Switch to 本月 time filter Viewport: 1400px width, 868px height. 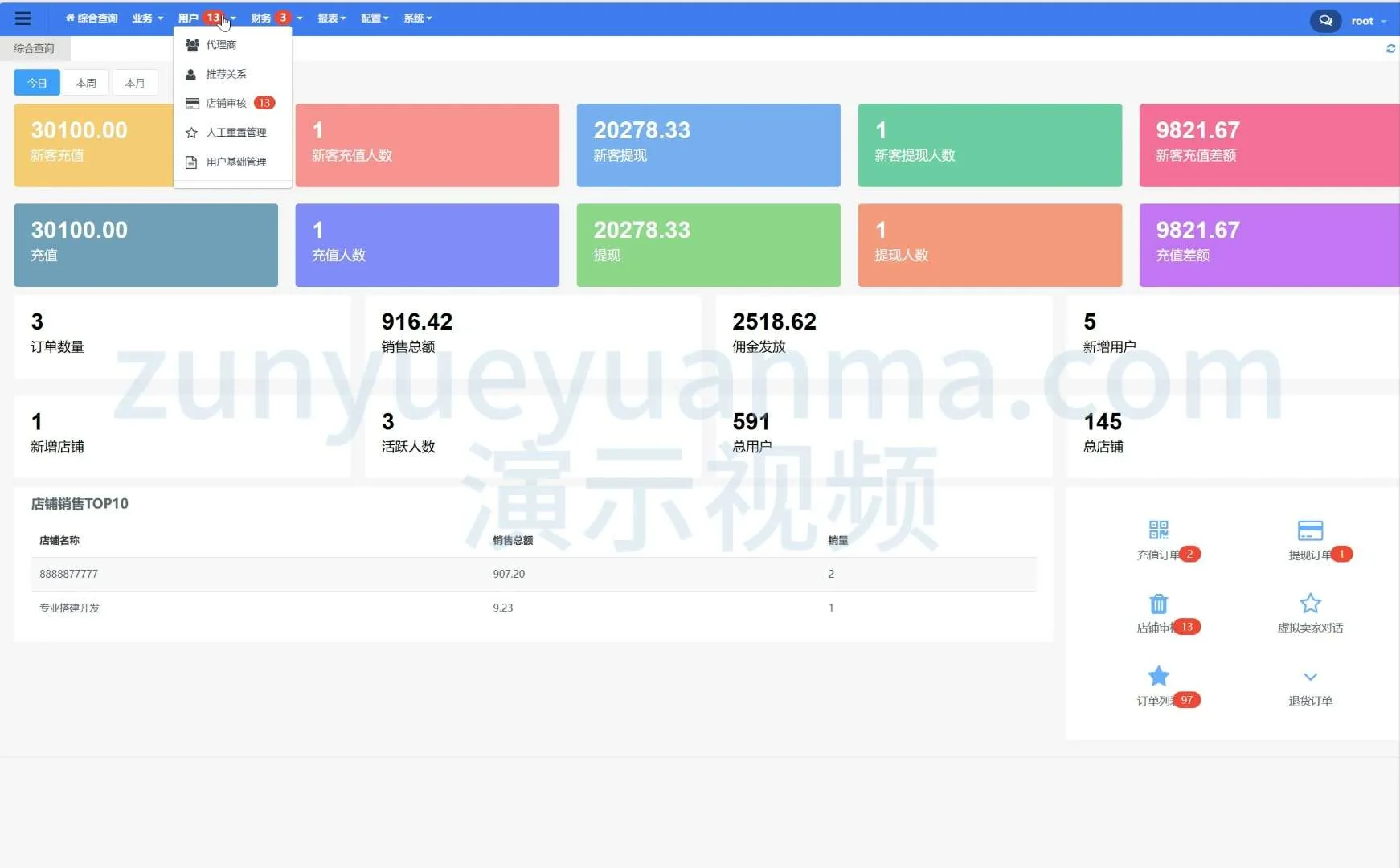(x=135, y=83)
